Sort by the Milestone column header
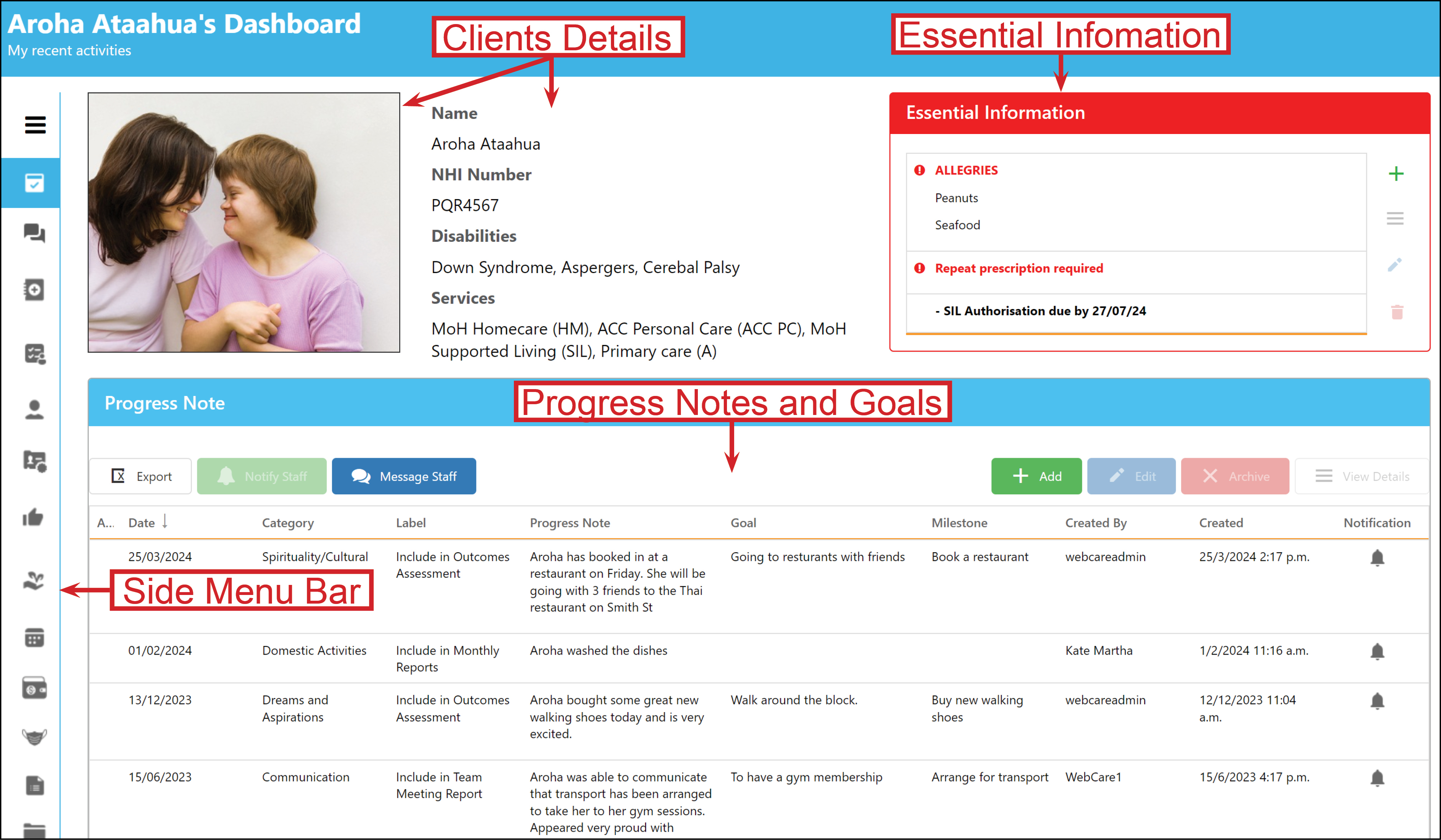The height and width of the screenshot is (840, 1441). (x=959, y=523)
